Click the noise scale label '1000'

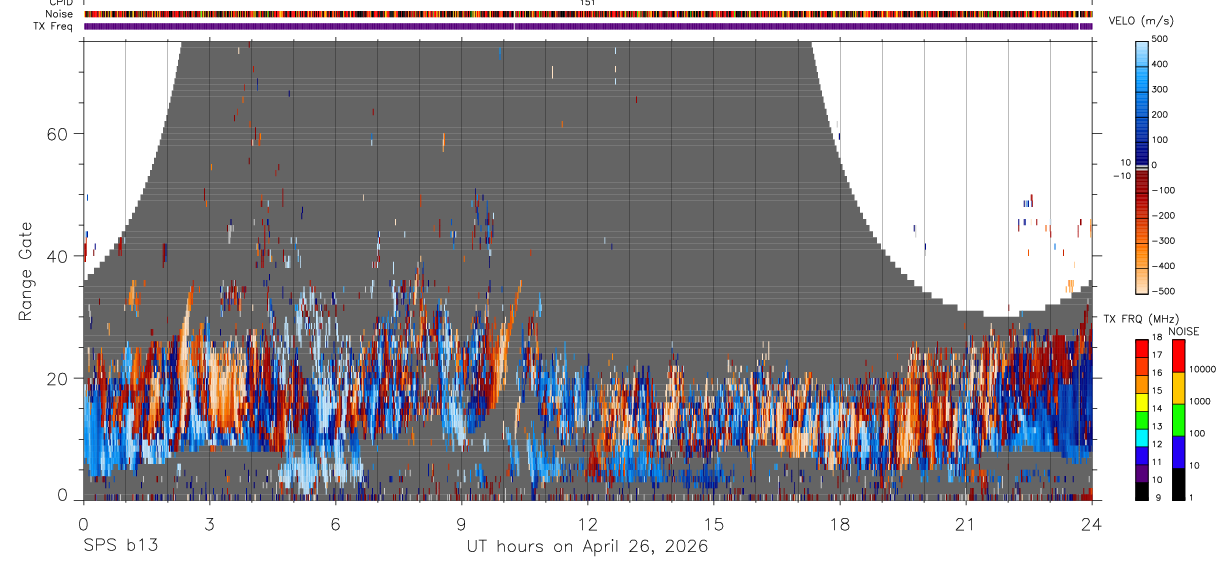[x=1200, y=402]
